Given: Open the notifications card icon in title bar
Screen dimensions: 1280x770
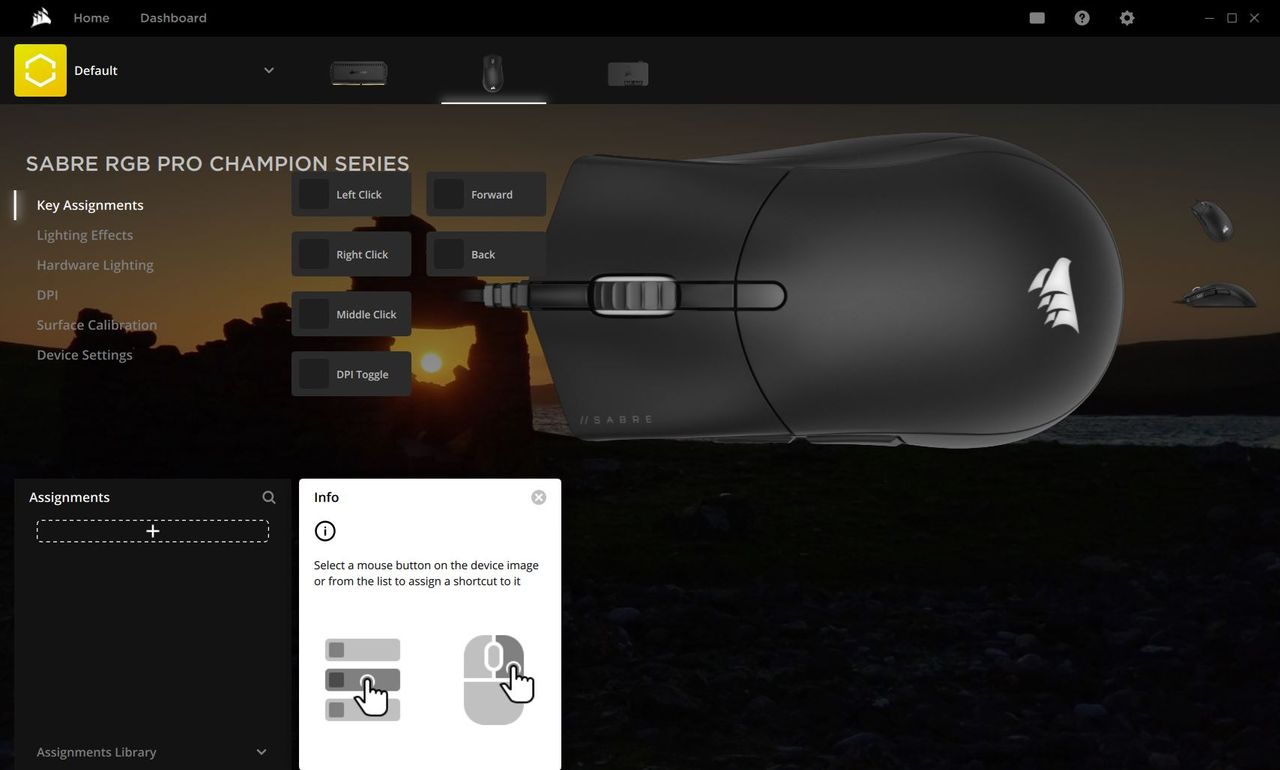Looking at the screenshot, I should (x=1037, y=18).
